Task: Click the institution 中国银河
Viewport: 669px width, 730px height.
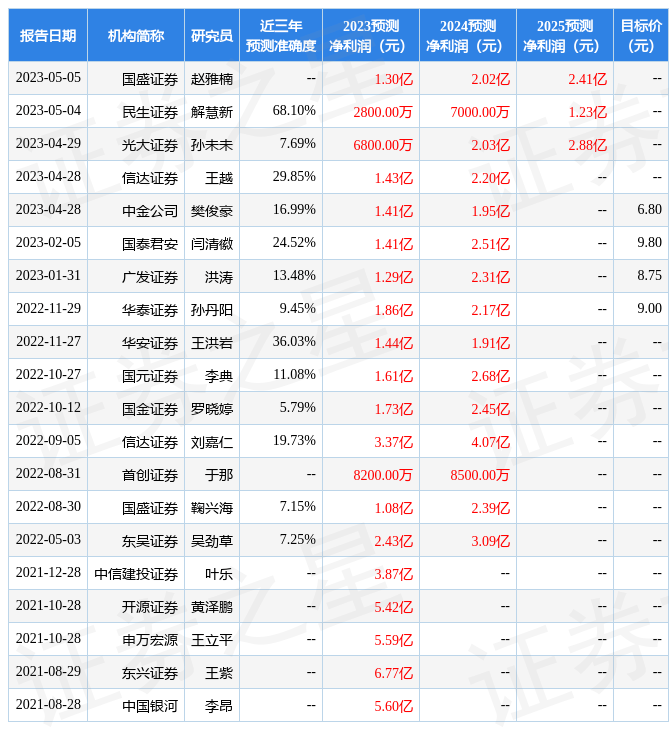Action: [150, 707]
